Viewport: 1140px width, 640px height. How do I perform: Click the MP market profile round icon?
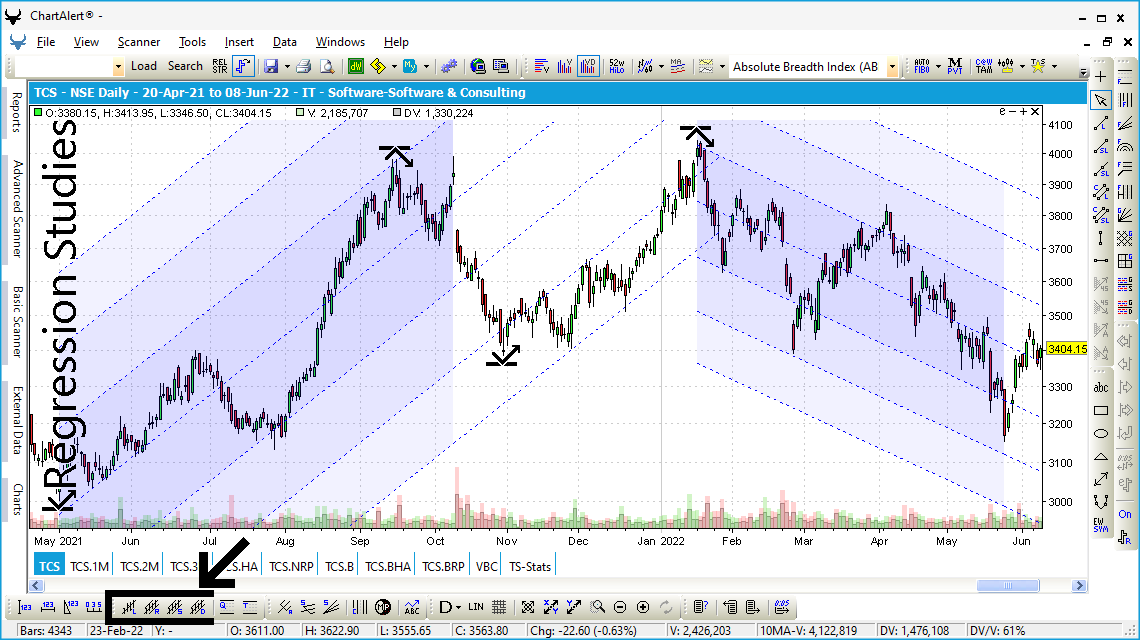click(383, 607)
